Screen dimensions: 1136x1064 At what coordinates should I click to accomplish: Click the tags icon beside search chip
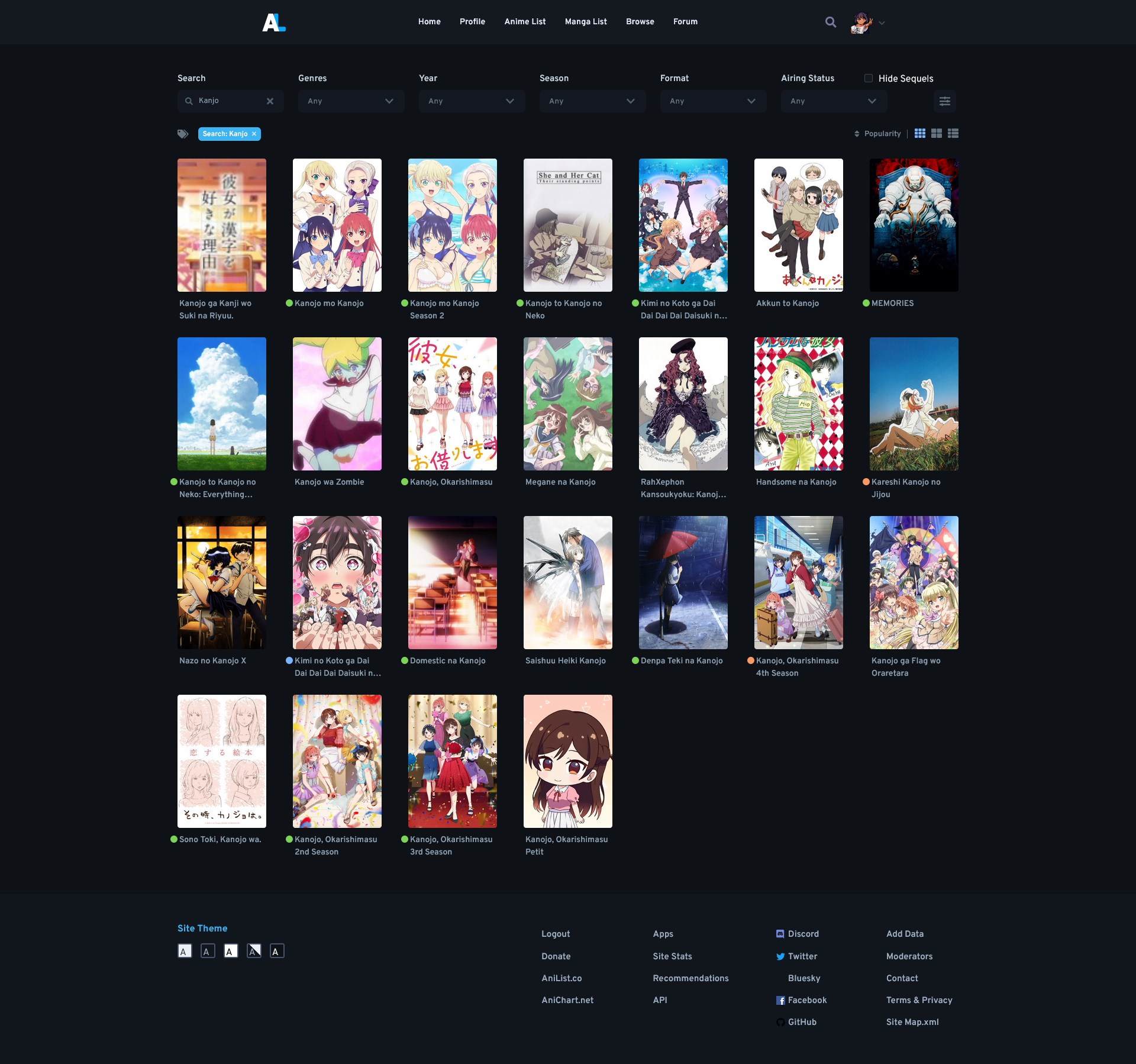[x=183, y=134]
